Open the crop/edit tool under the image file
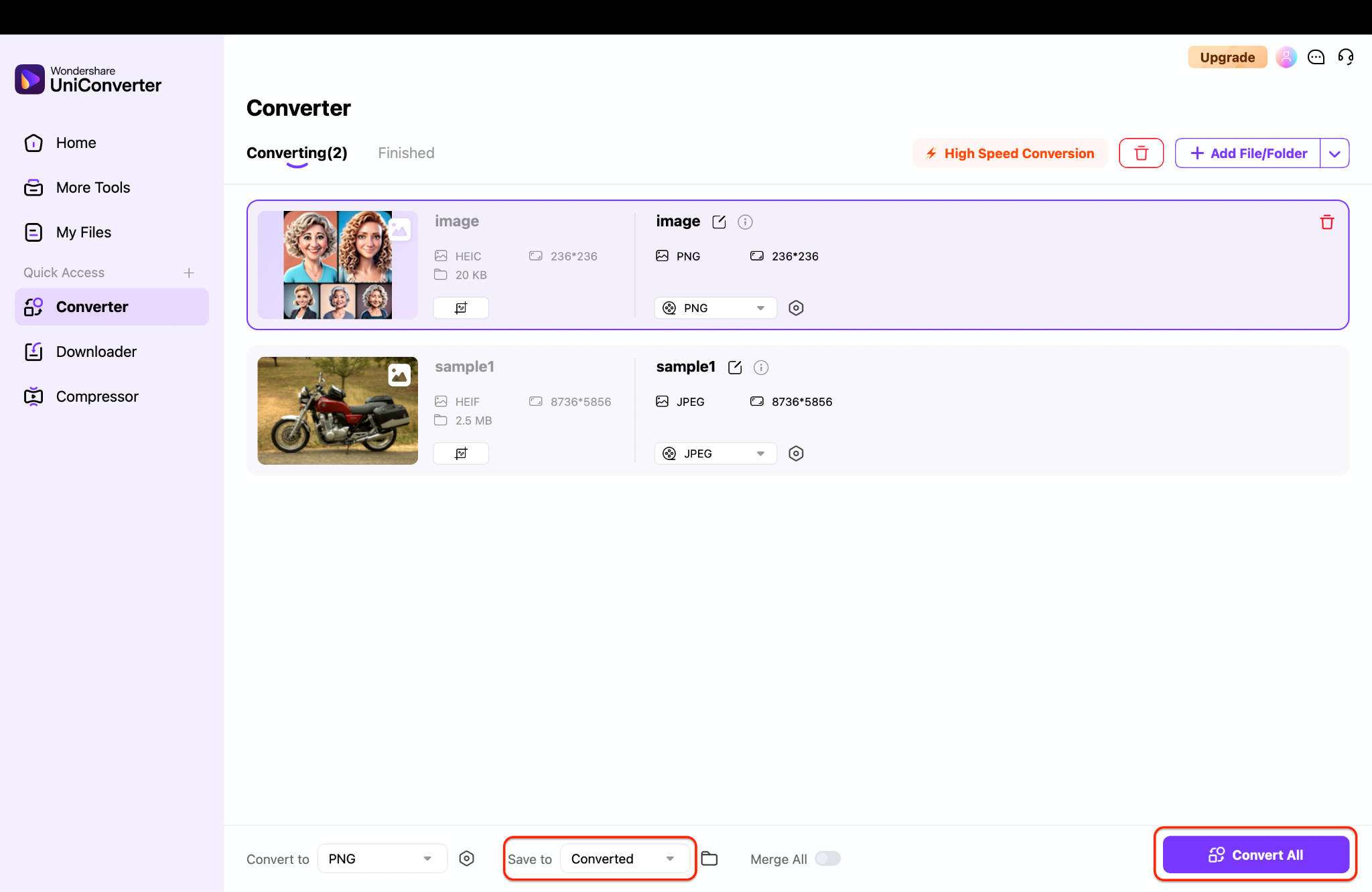 click(x=461, y=307)
